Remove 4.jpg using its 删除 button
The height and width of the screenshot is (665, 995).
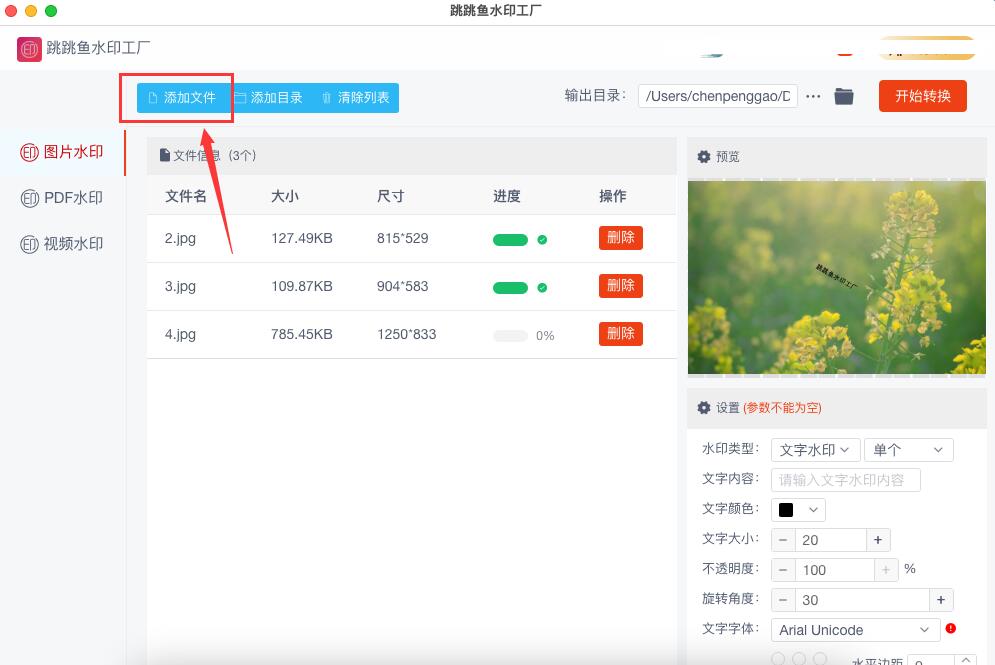(x=621, y=334)
